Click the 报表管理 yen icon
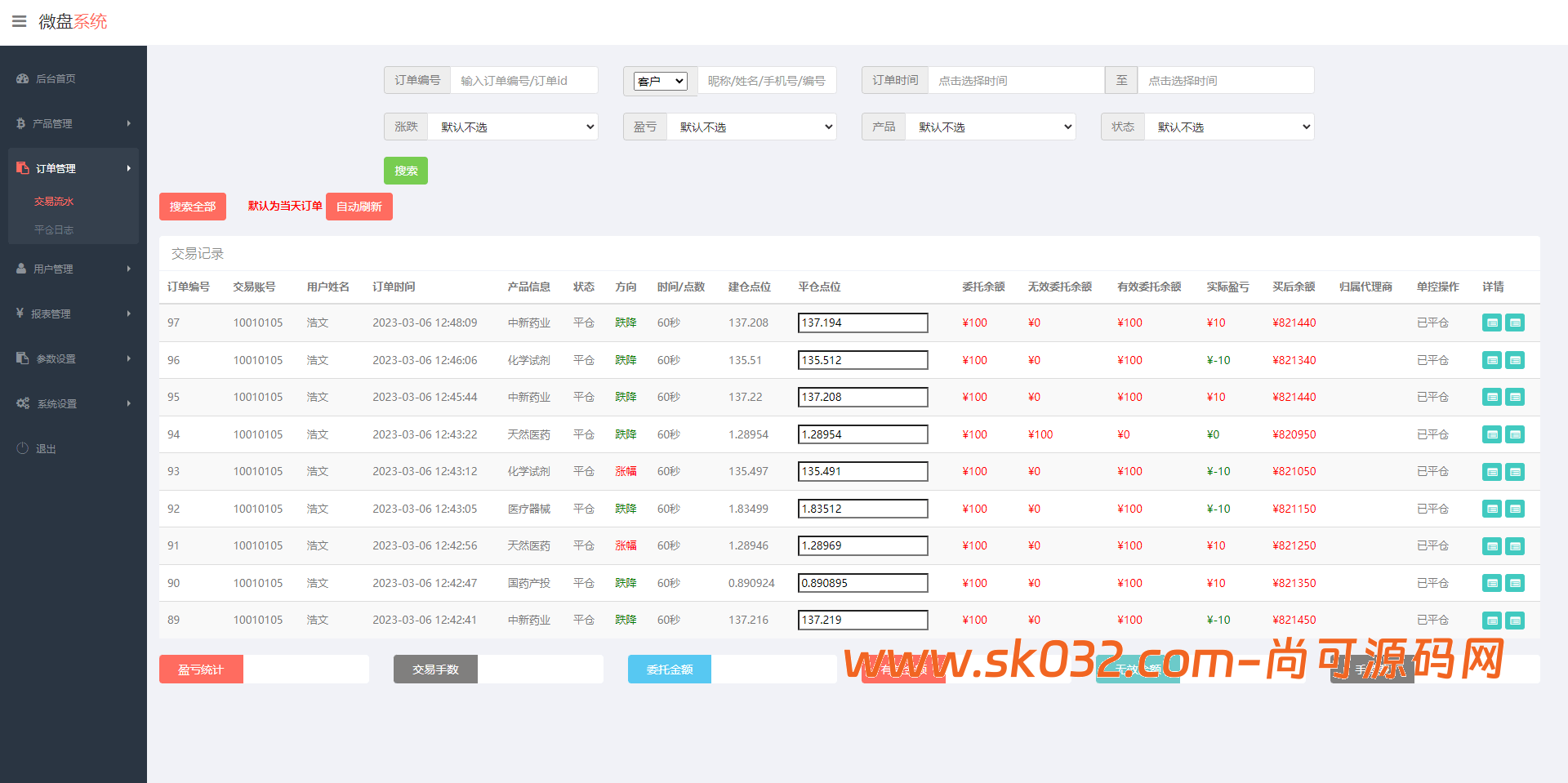1568x783 pixels. pyautogui.click(x=20, y=313)
